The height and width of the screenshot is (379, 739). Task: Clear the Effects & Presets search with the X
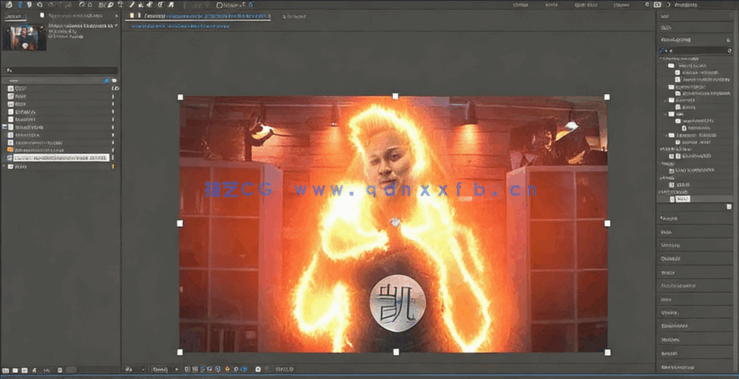tap(729, 50)
